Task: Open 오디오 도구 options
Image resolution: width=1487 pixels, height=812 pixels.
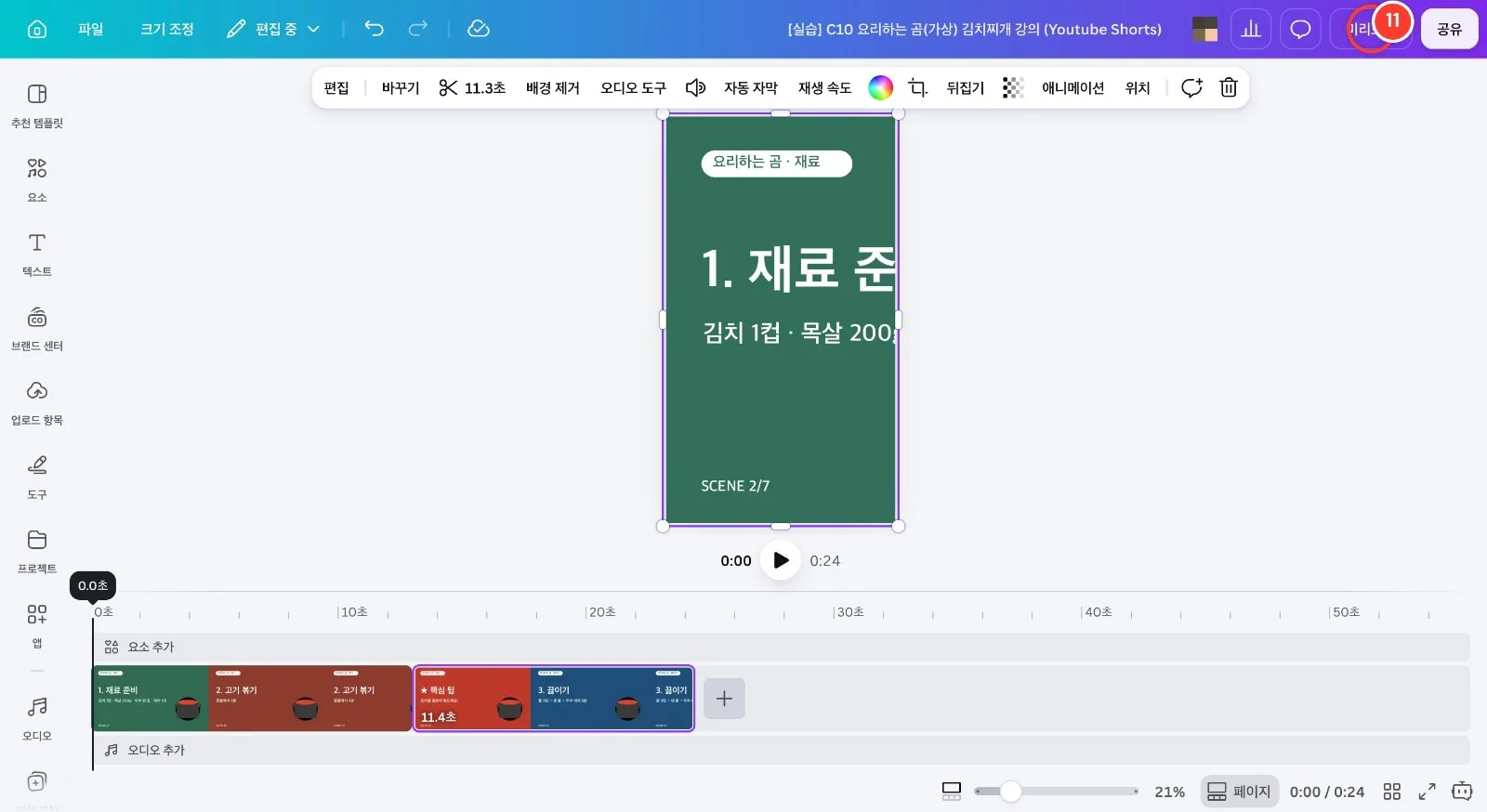Action: pos(633,87)
